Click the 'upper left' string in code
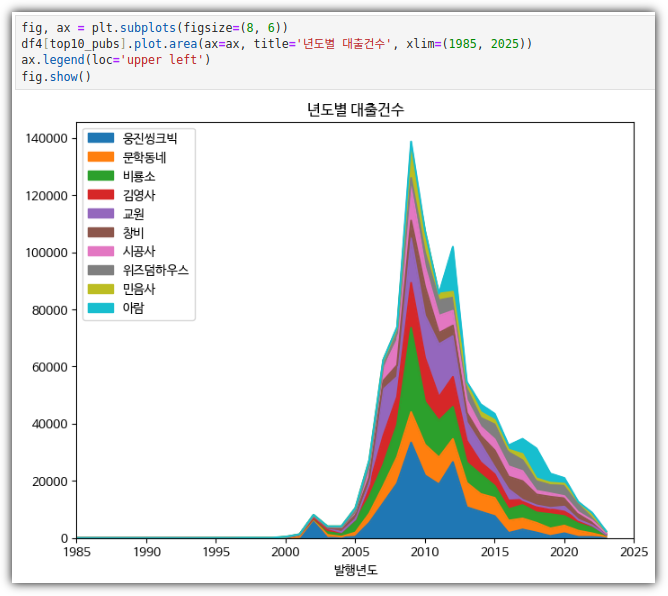The width and height of the screenshot is (668, 596). click(x=162, y=60)
